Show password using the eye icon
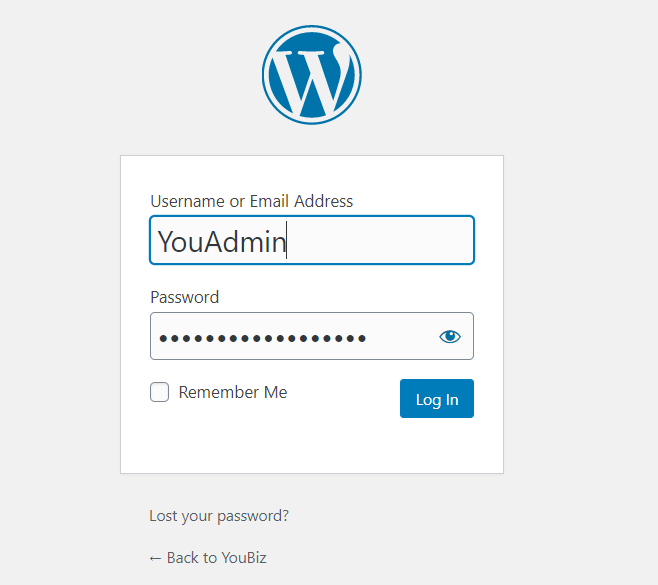Image resolution: width=658 pixels, height=585 pixels. tap(450, 337)
